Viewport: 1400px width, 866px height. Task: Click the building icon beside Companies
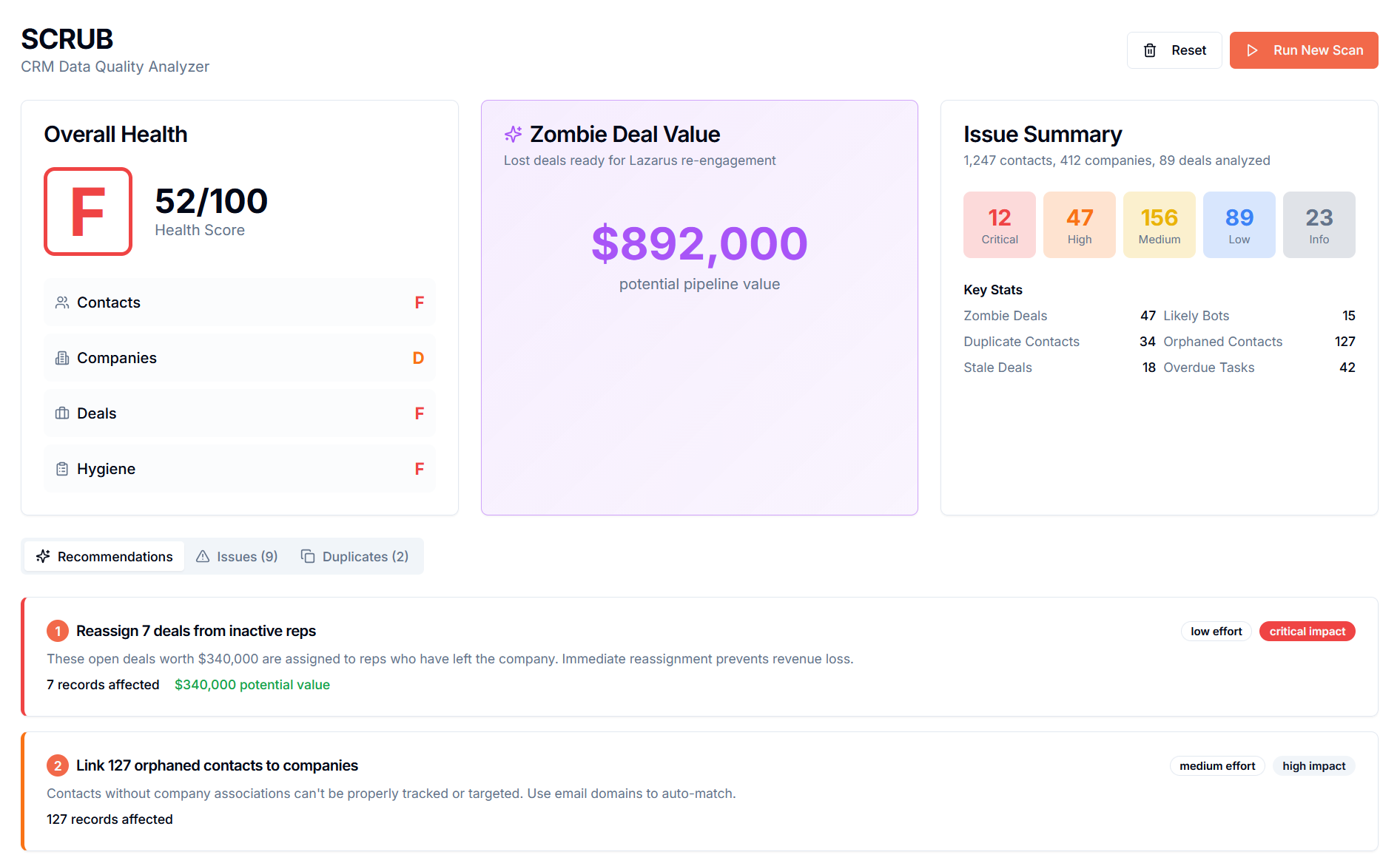(62, 357)
